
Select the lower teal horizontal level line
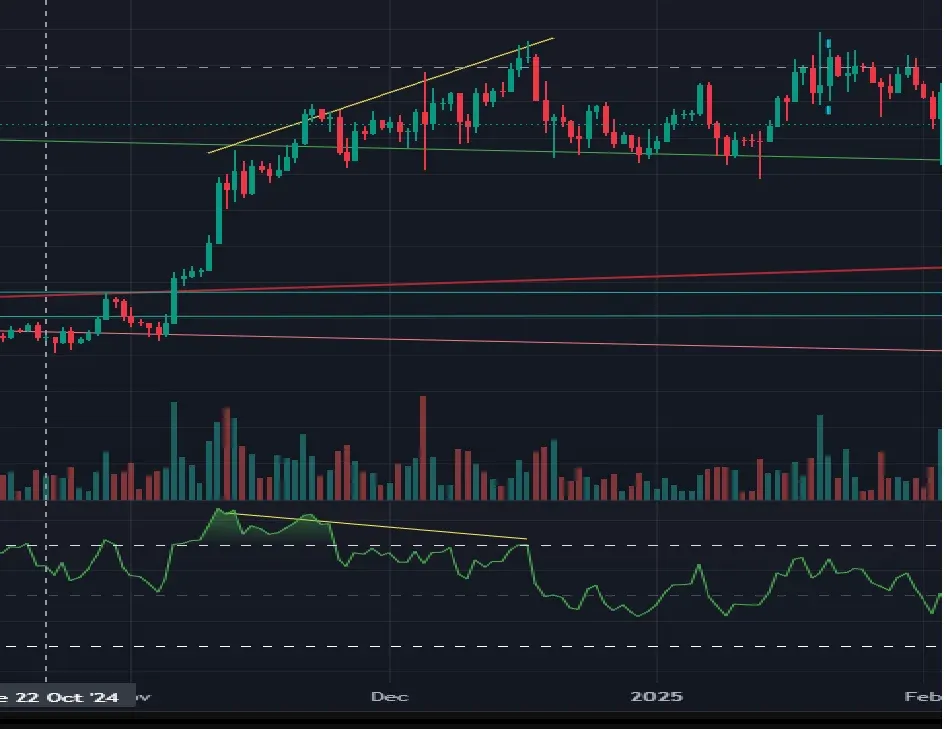pyautogui.click(x=471, y=316)
